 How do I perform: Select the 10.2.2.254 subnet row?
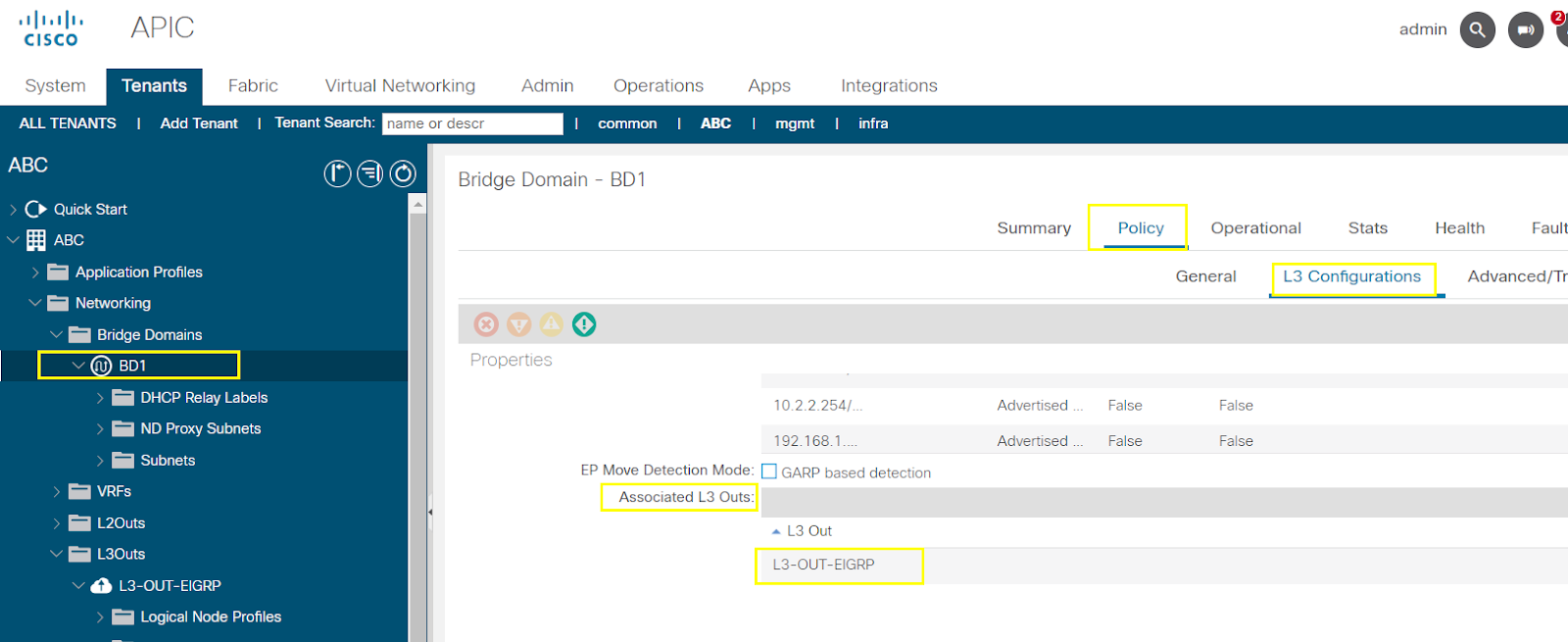pyautogui.click(x=1164, y=406)
